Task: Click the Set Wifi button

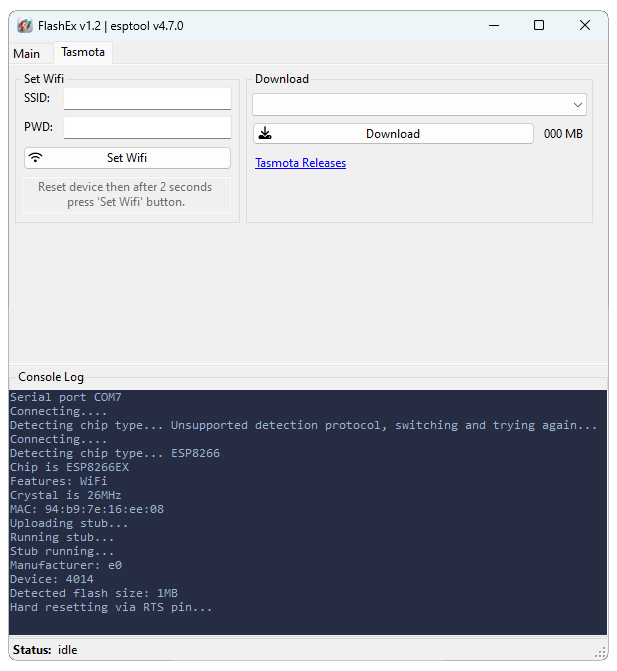Action: [128, 158]
